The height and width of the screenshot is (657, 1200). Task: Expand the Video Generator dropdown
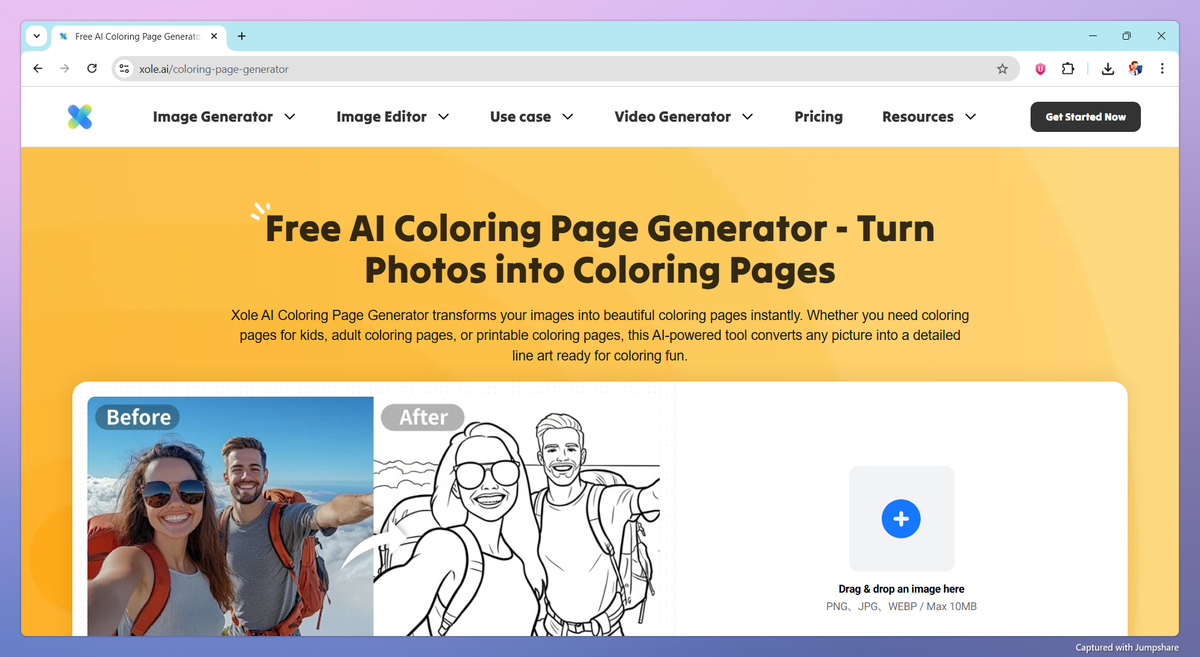click(683, 116)
